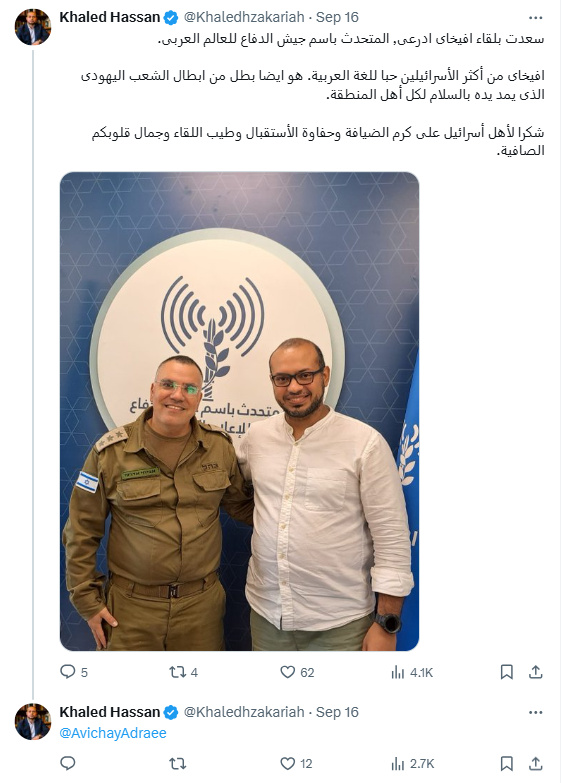Open the @AvichayAdraee mention link
563x783 pixels.
click(113, 733)
